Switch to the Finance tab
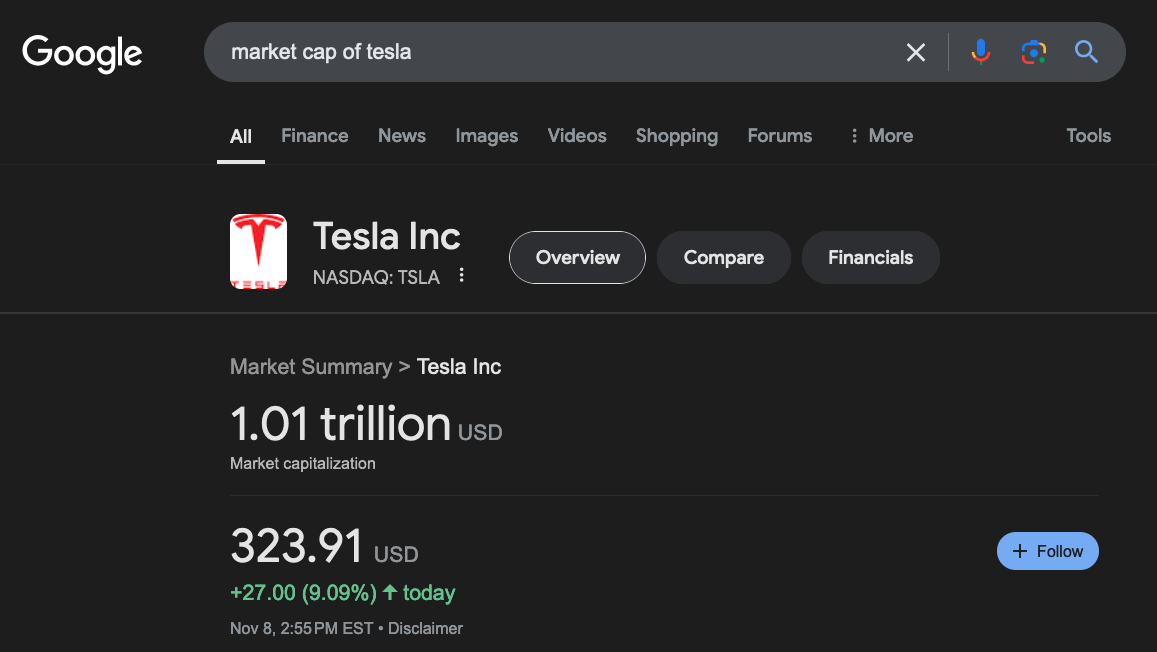Viewport: 1157px width, 652px height. coord(314,136)
